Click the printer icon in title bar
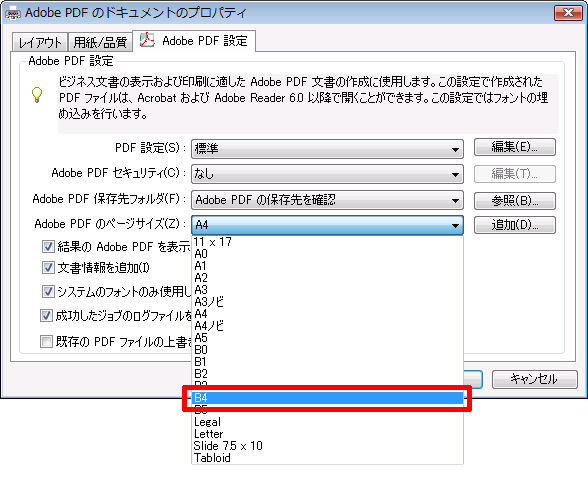 click(x=13, y=14)
